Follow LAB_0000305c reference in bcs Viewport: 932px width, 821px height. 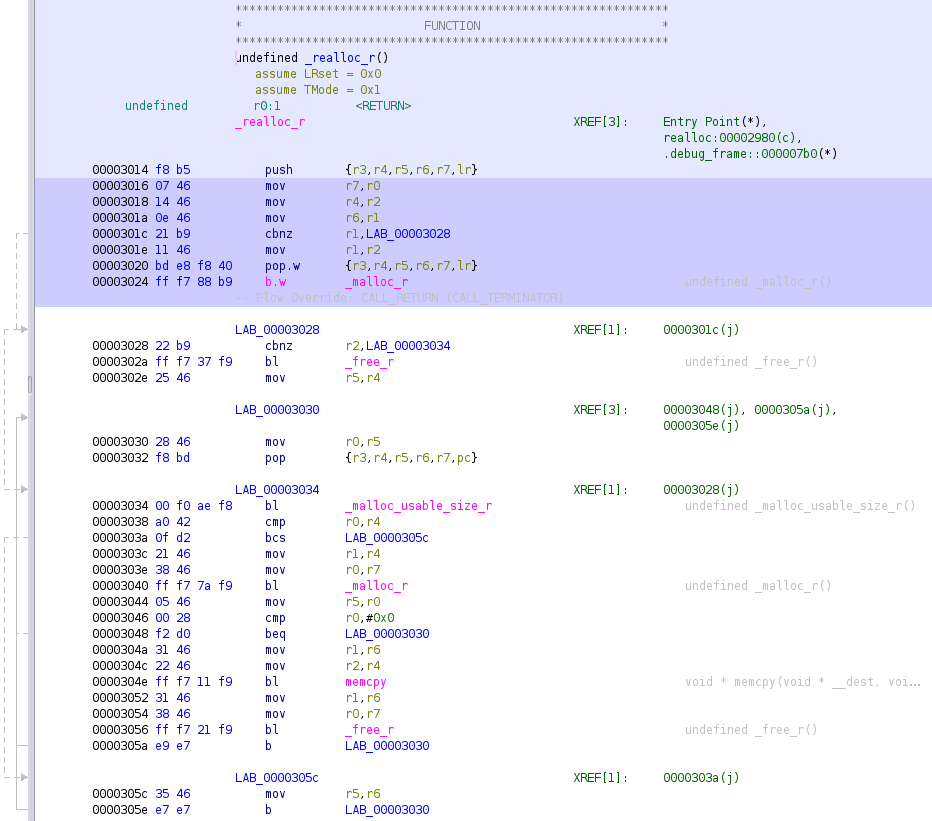pos(386,537)
